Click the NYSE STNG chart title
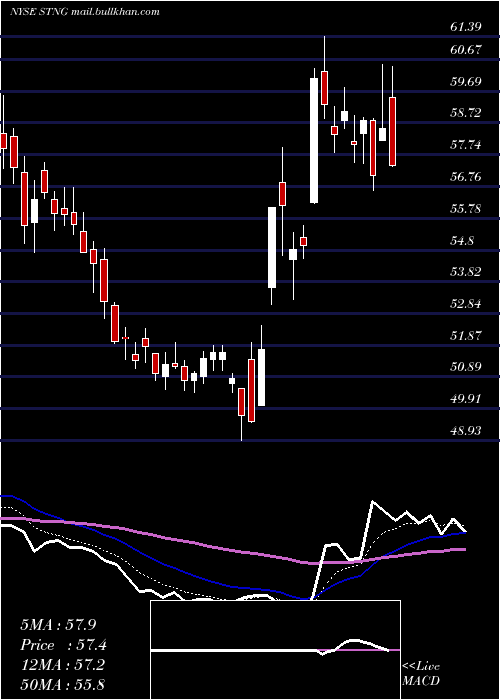The height and width of the screenshot is (700, 500). [84, 12]
